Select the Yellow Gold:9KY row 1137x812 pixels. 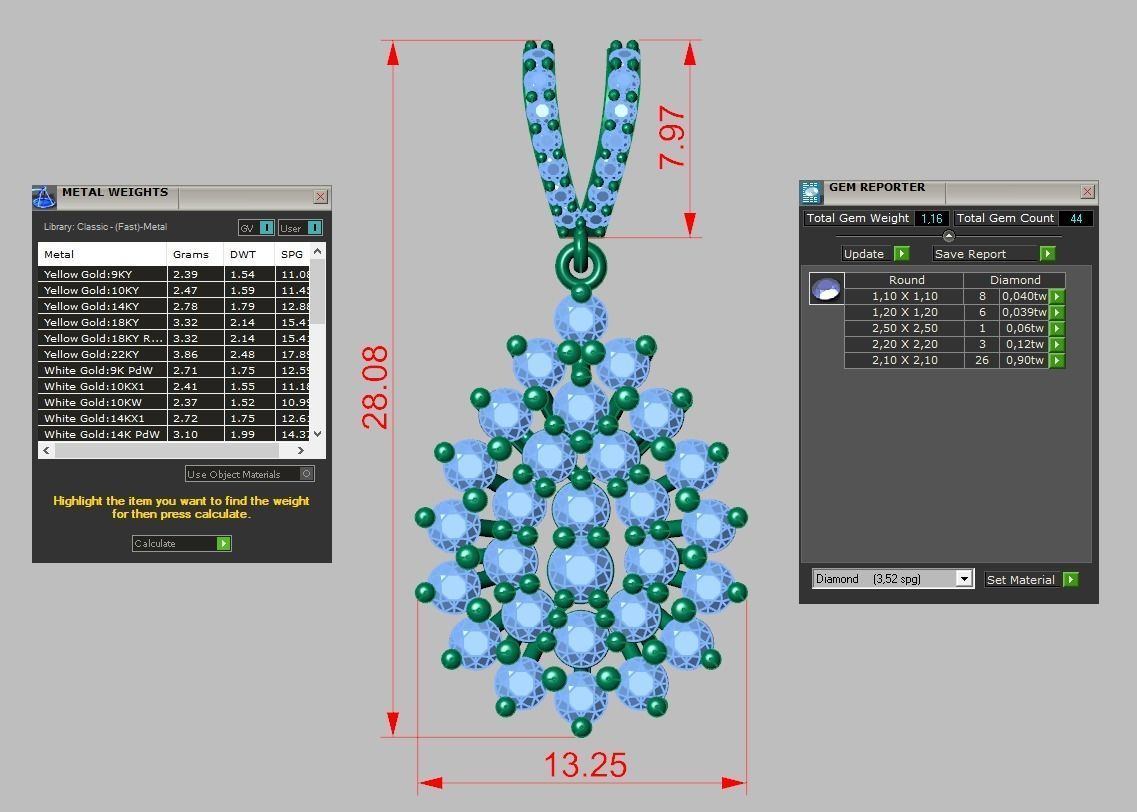click(174, 274)
